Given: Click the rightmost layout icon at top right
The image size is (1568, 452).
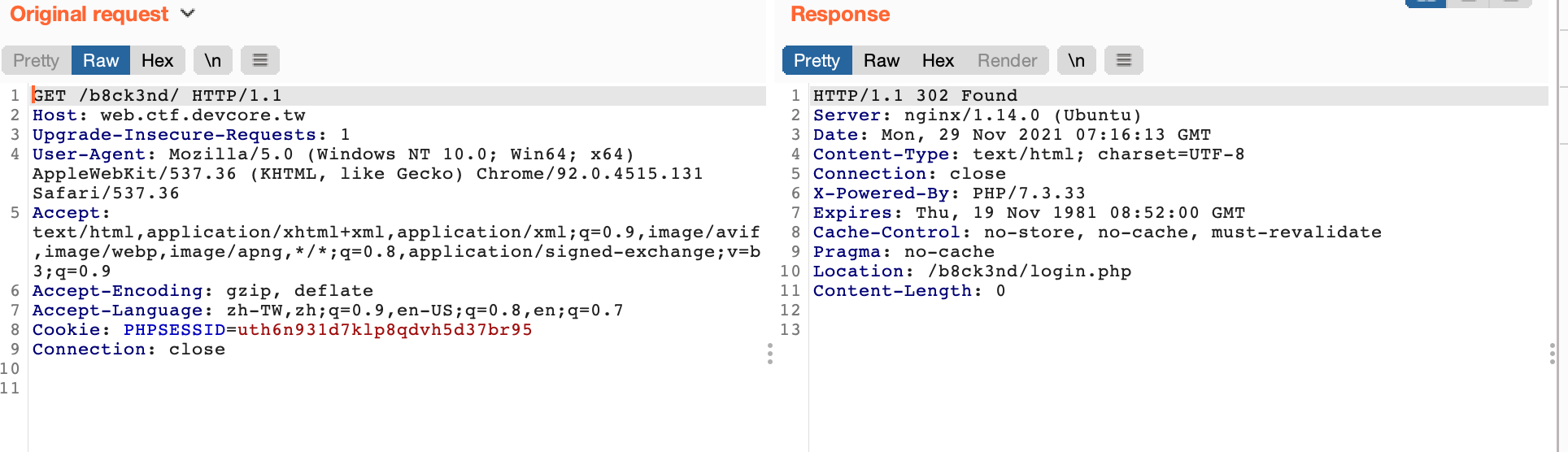Looking at the screenshot, I should click(1510, 2).
